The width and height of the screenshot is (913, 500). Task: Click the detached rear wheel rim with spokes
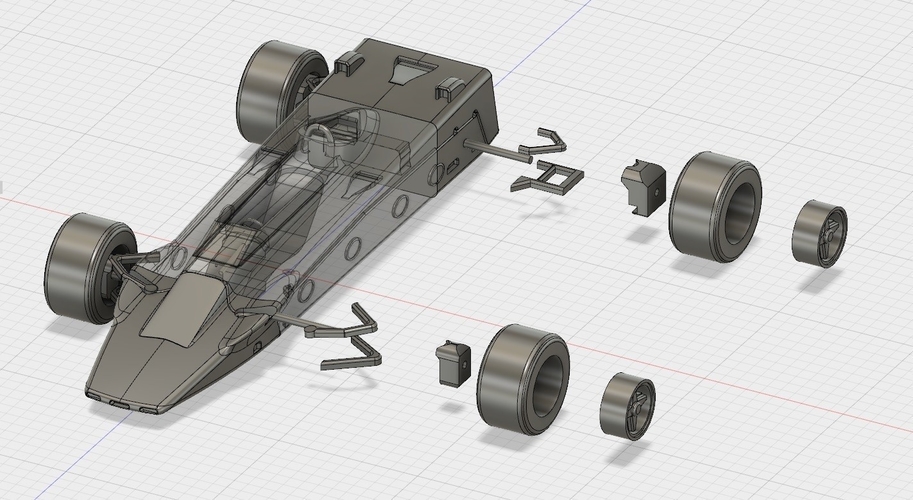click(819, 233)
